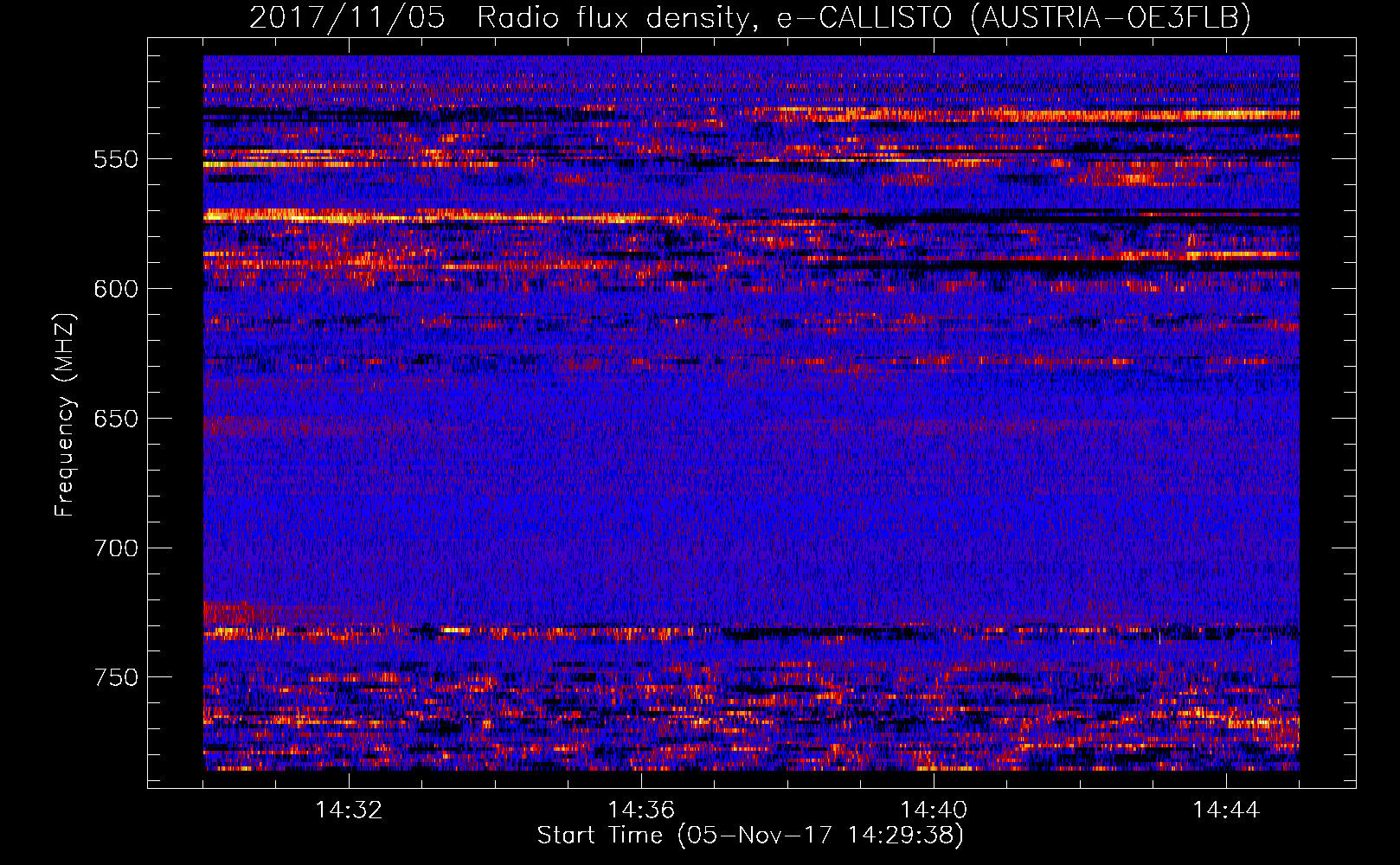Select the 650 frequency axis label
Screen dimensions: 1400x865
[116, 419]
